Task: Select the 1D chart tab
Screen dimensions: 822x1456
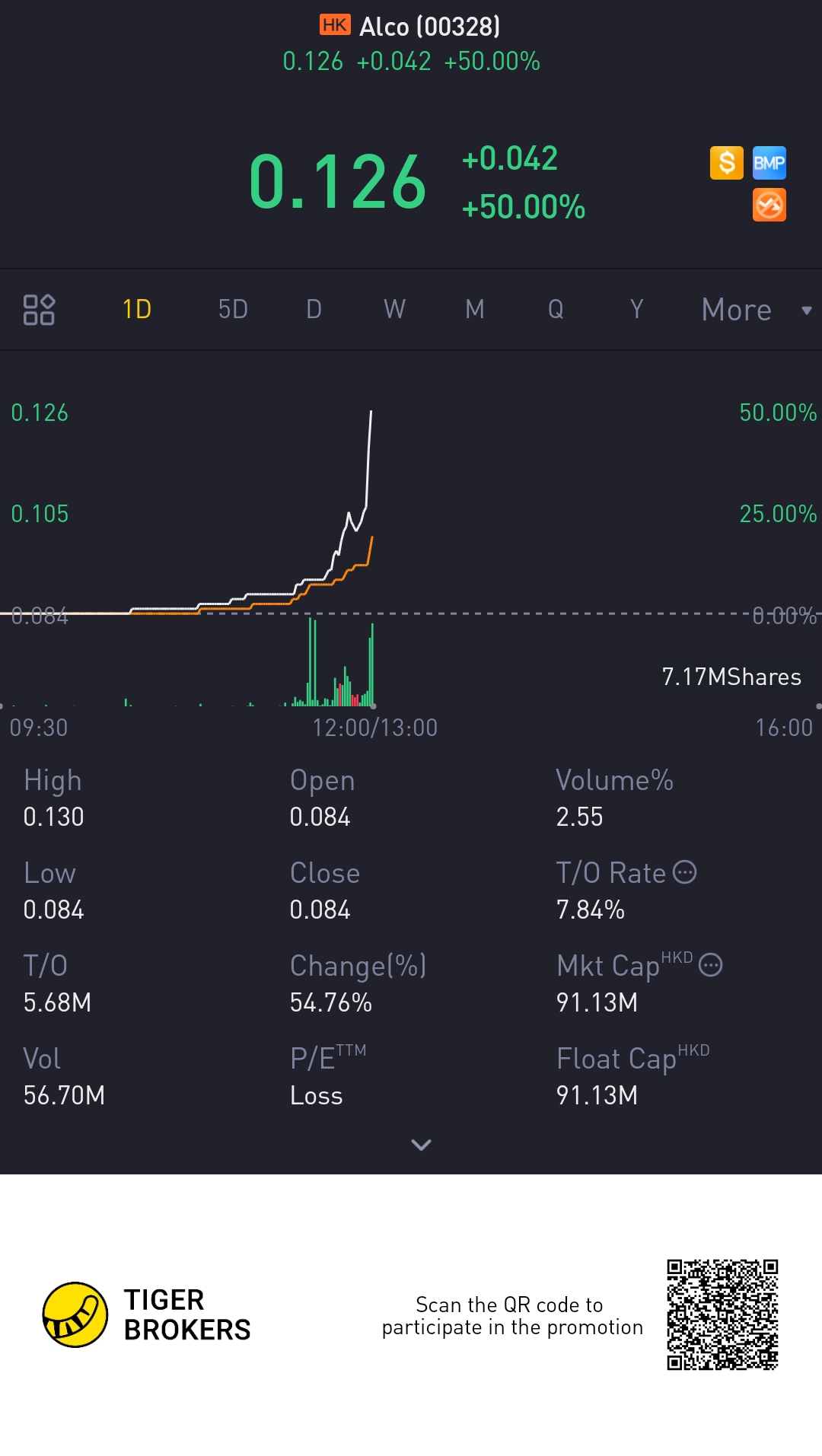Action: 137,310
